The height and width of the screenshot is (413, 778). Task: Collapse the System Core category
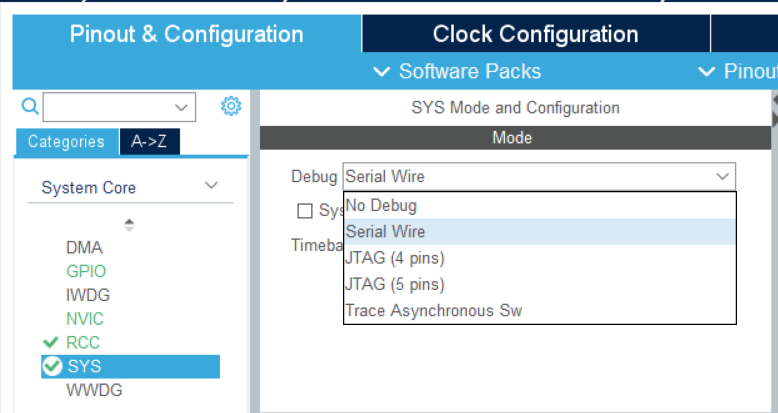(211, 186)
